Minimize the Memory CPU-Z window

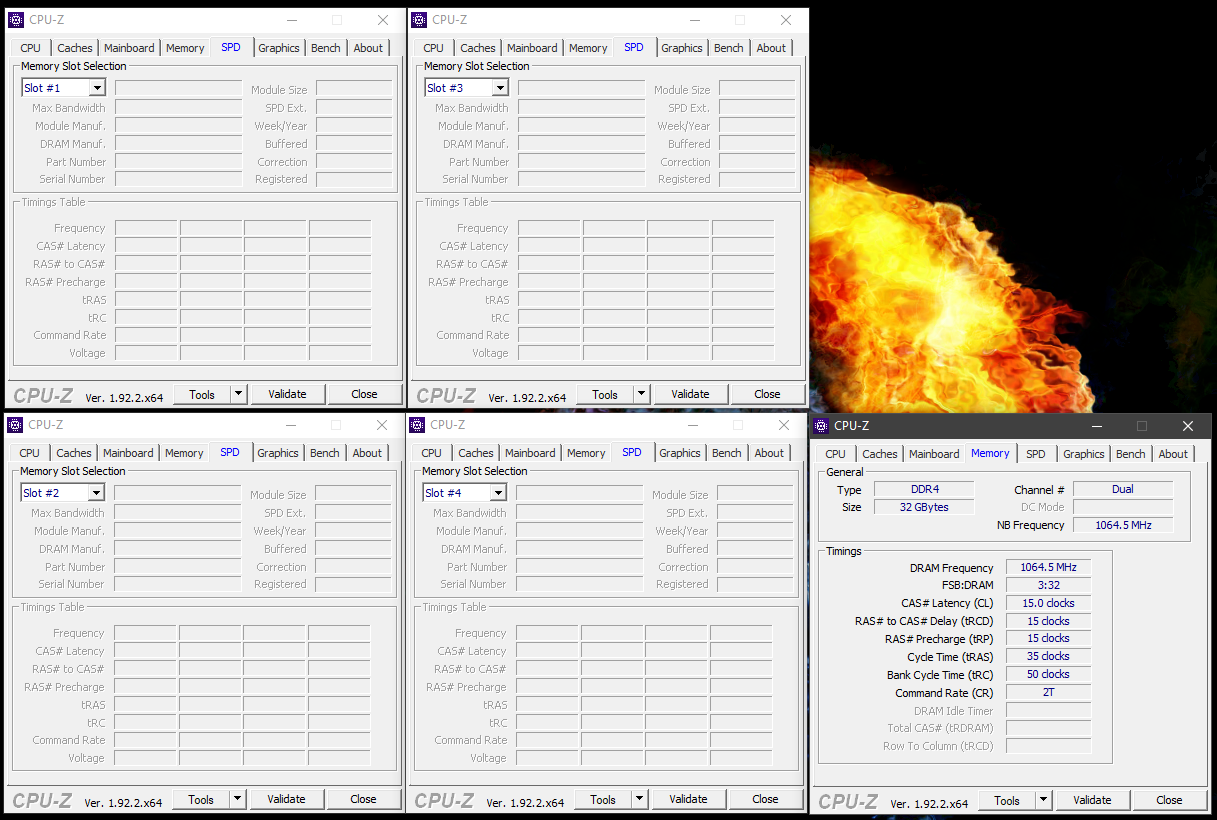click(x=1095, y=426)
